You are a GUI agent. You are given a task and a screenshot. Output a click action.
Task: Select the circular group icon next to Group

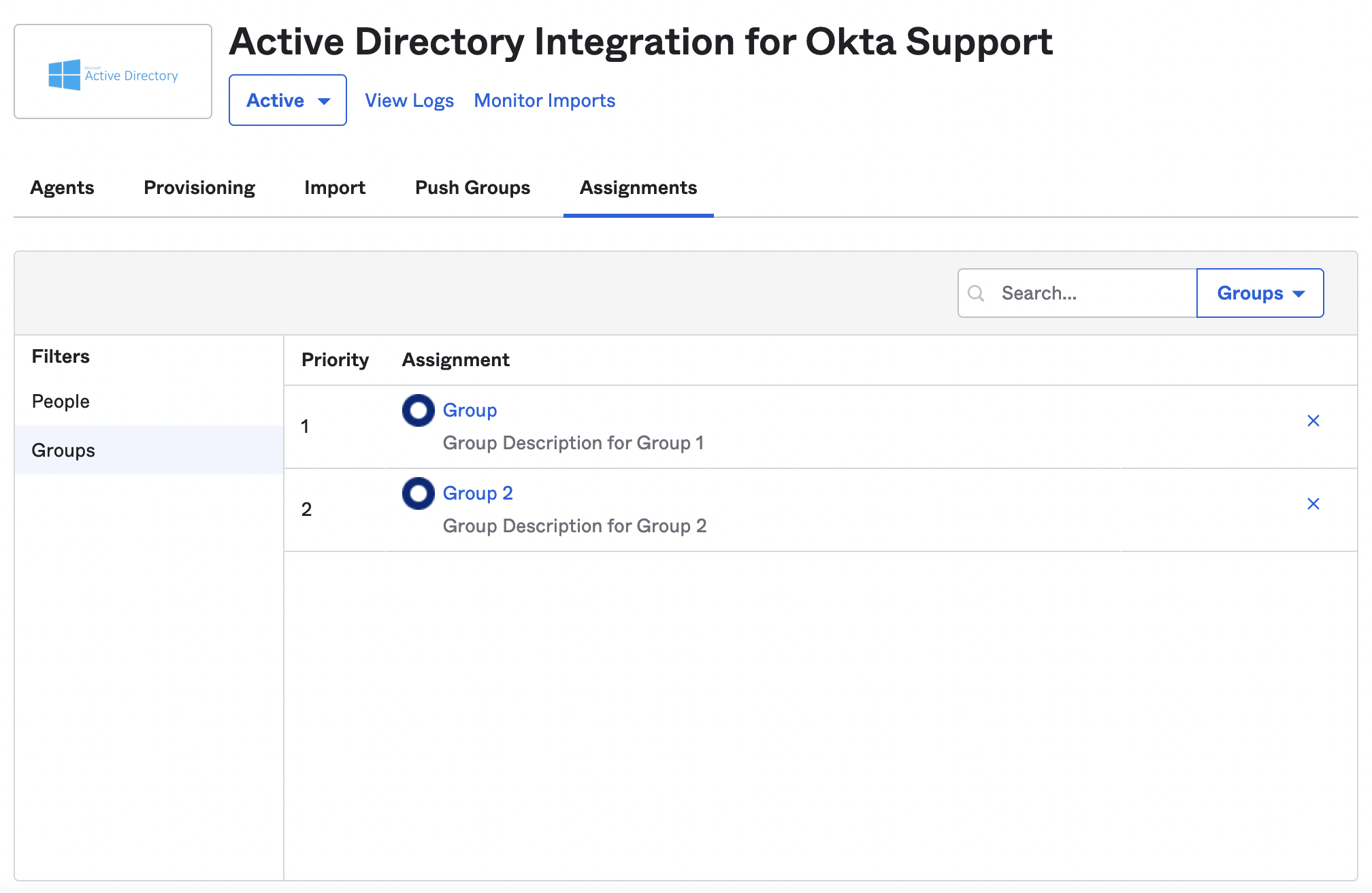[417, 410]
